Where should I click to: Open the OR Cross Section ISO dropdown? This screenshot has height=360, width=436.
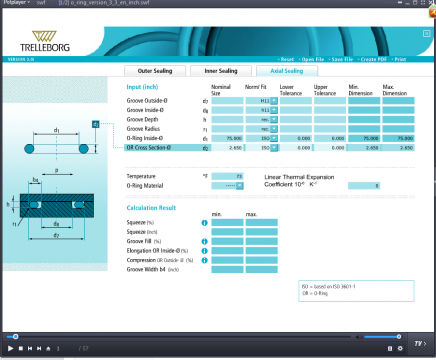point(274,148)
